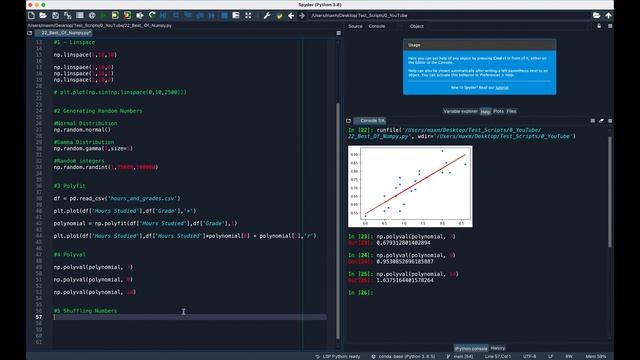Click the Save all files icon

(x=68, y=16)
